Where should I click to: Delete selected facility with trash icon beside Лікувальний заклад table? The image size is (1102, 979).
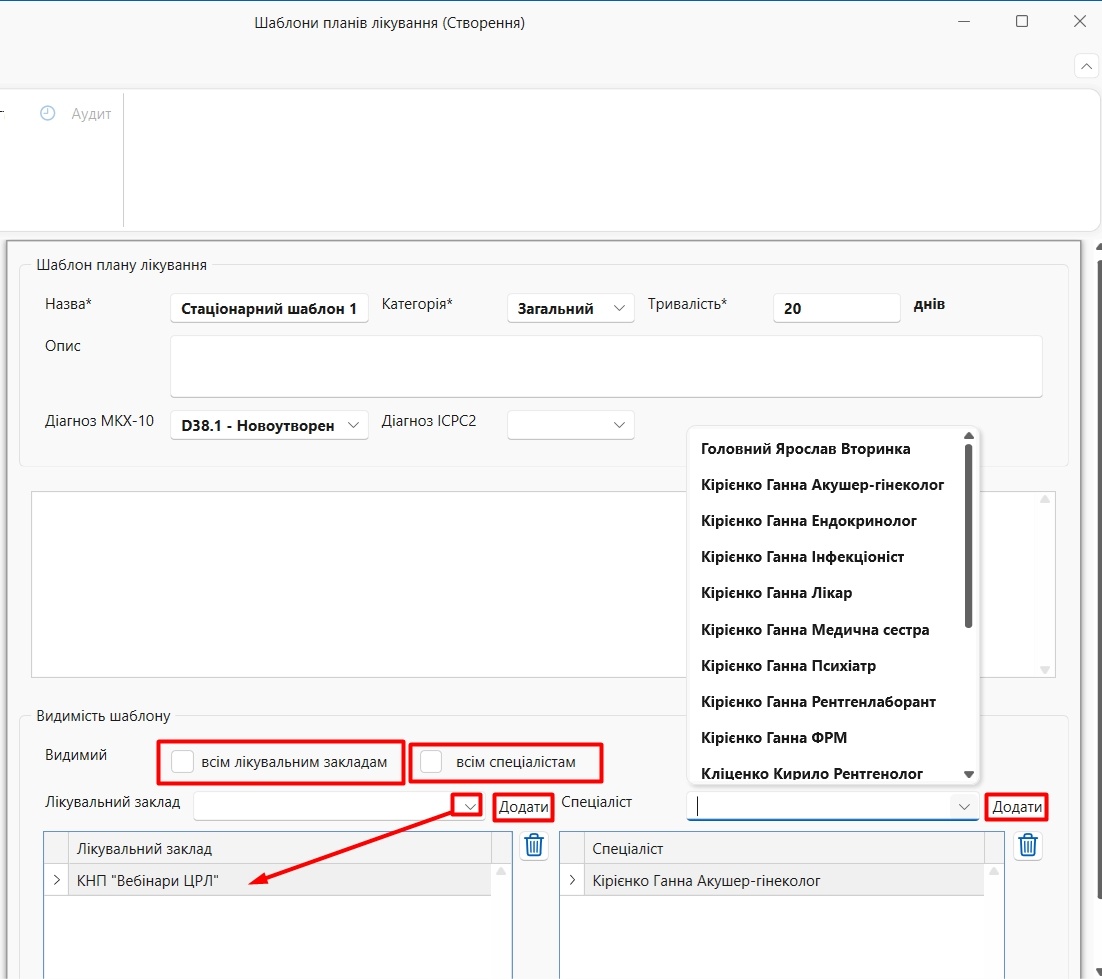pos(534,845)
